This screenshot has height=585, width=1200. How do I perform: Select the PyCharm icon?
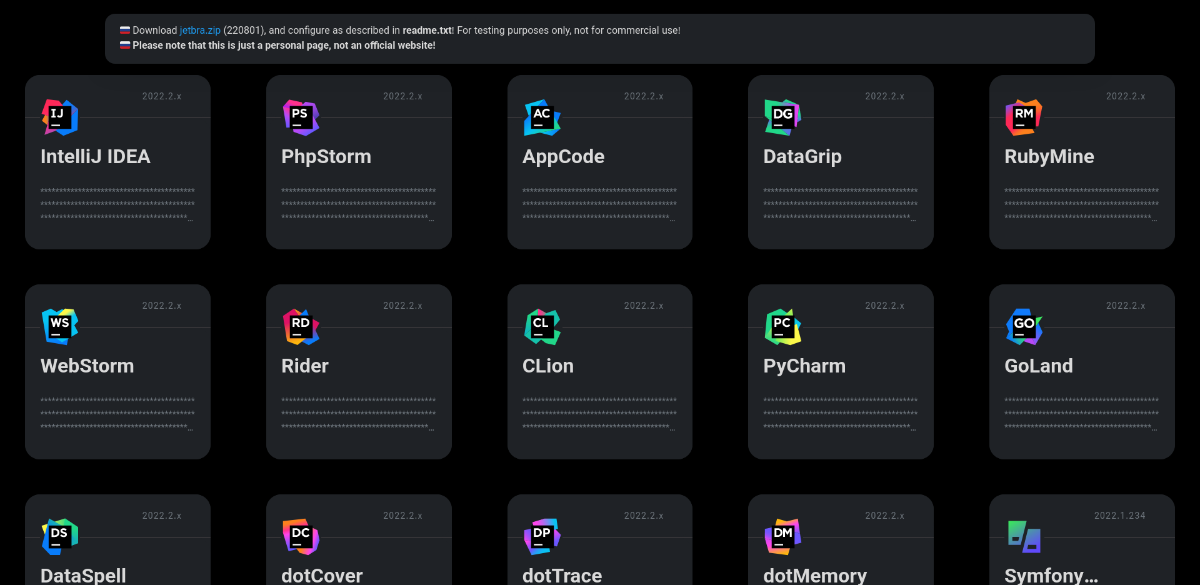[782, 326]
